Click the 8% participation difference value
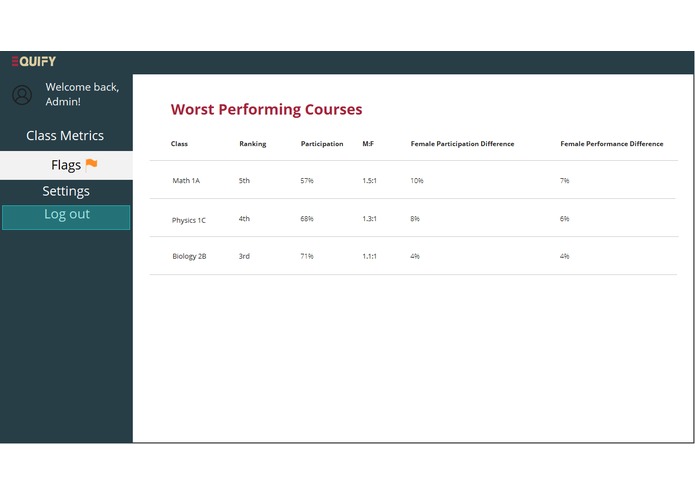This screenshot has width=695, height=494. click(x=415, y=219)
